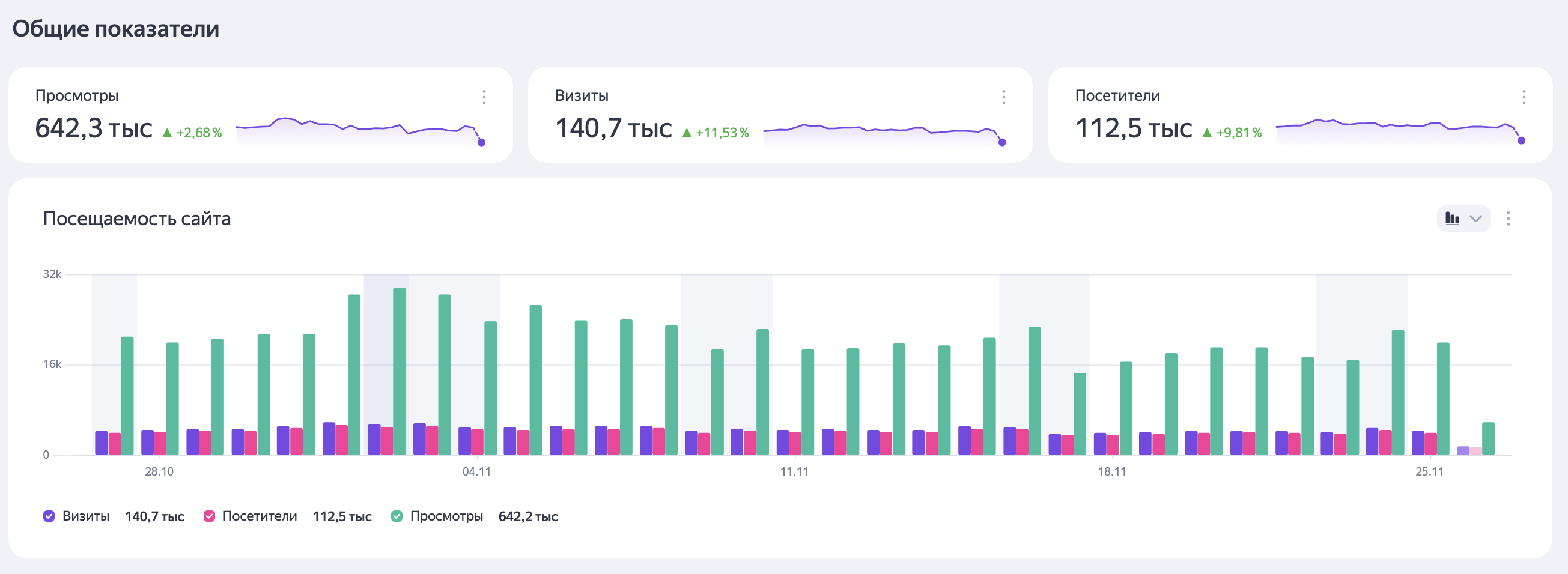This screenshot has height=574, width=1568.
Task: Click the Посещаемость сайта chart heading
Action: 137,219
